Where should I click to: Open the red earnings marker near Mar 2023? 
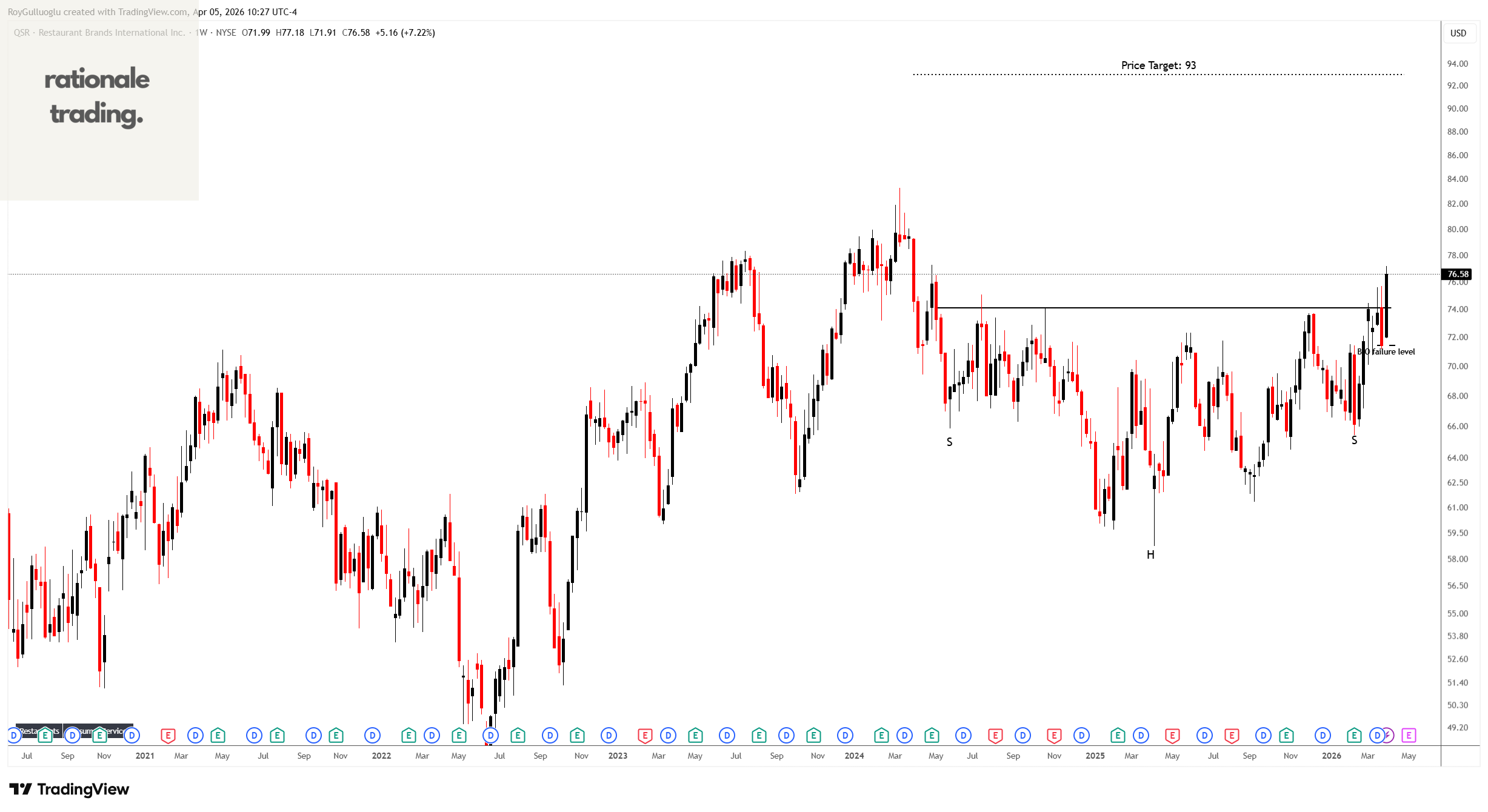[x=645, y=736]
